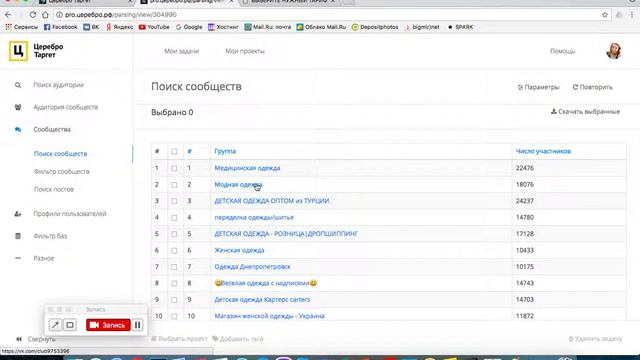Click the Фильтр баз database icon
The height and width of the screenshot is (360, 640).
18,236
